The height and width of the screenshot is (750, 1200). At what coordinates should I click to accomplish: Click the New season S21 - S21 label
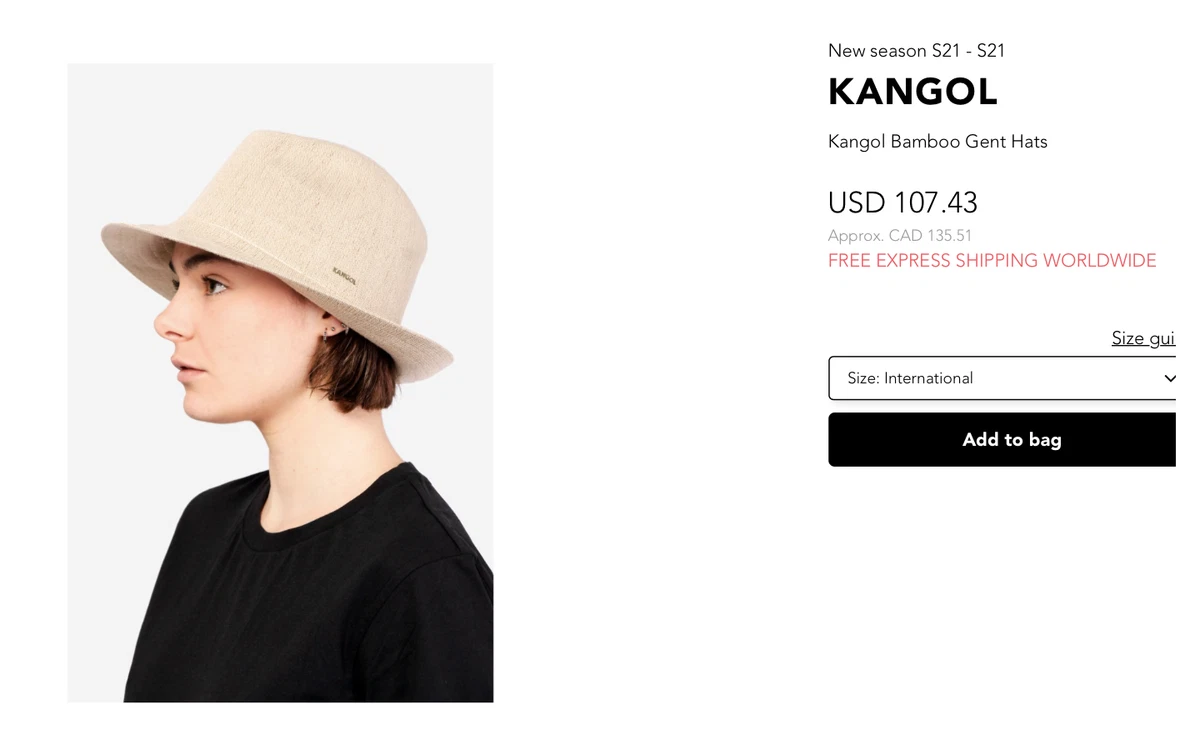[x=916, y=51]
